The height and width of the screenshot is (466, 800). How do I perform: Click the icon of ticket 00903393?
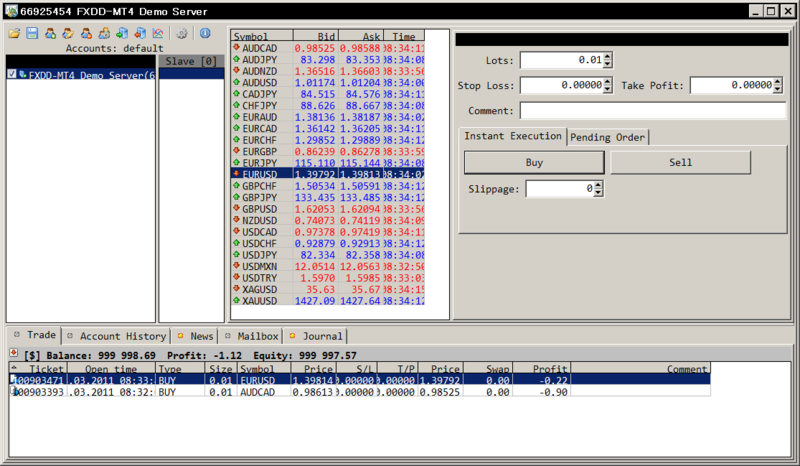pos(14,392)
